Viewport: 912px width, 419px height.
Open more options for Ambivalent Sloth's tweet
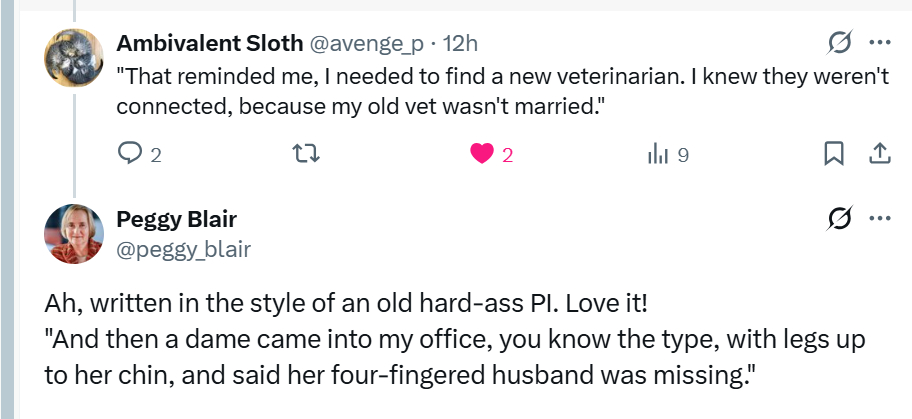coord(880,43)
